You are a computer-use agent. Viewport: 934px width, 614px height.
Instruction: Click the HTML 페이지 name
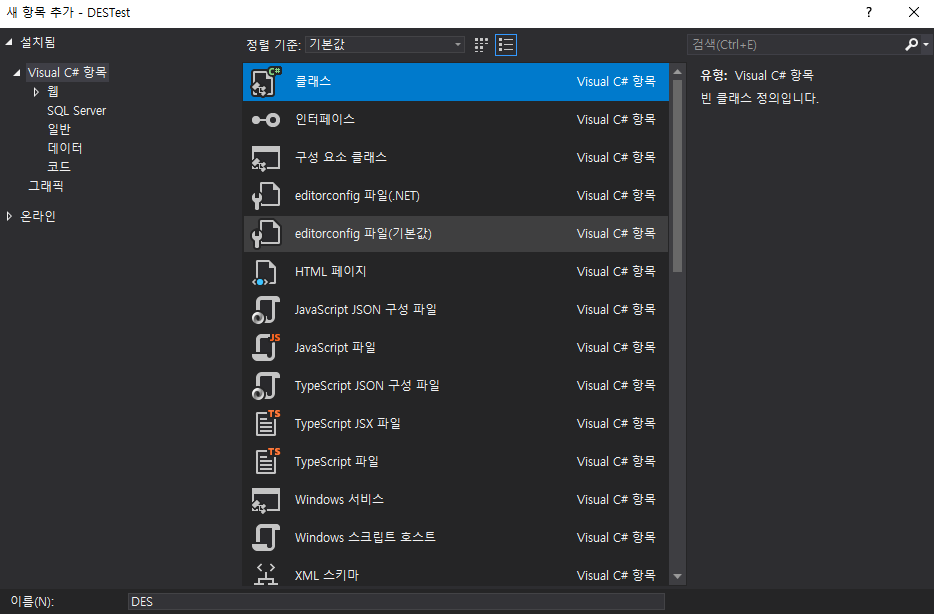[331, 272]
